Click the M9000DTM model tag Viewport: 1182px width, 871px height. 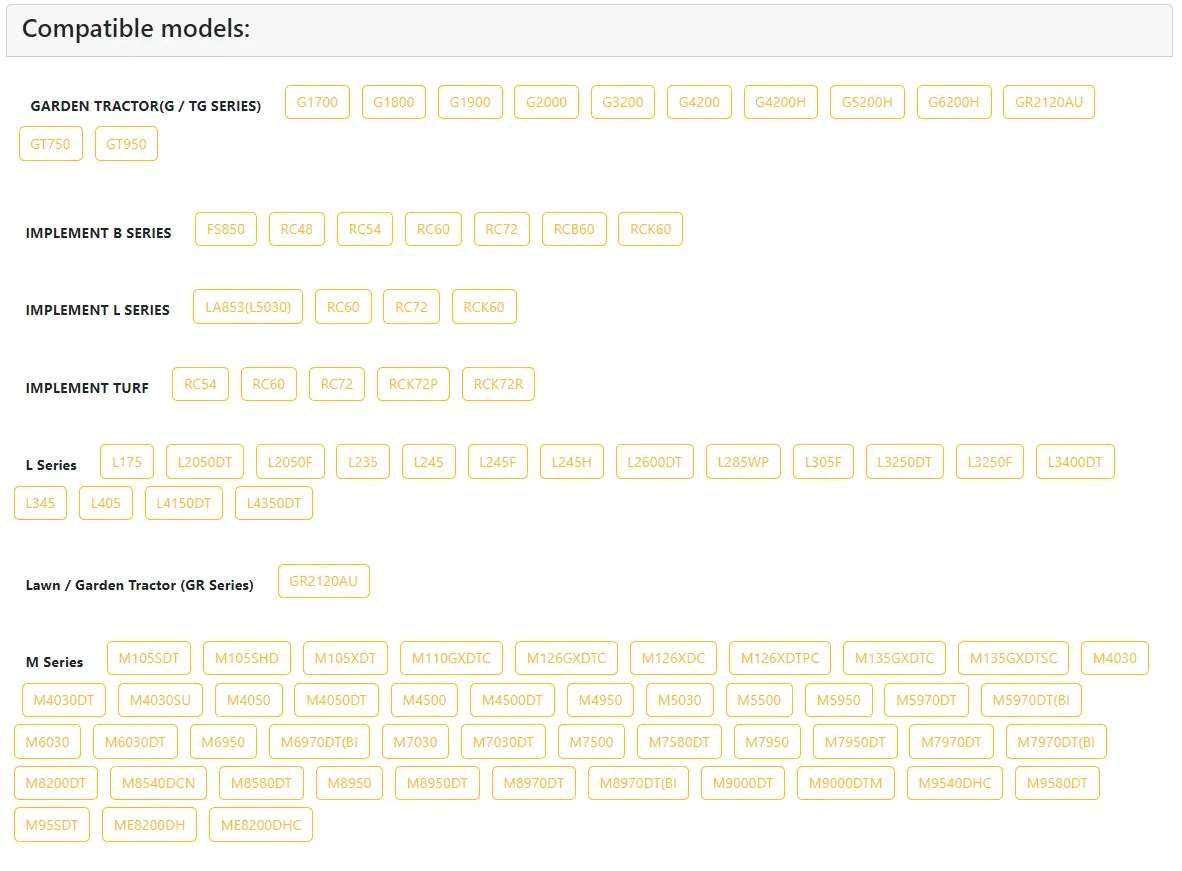845,784
